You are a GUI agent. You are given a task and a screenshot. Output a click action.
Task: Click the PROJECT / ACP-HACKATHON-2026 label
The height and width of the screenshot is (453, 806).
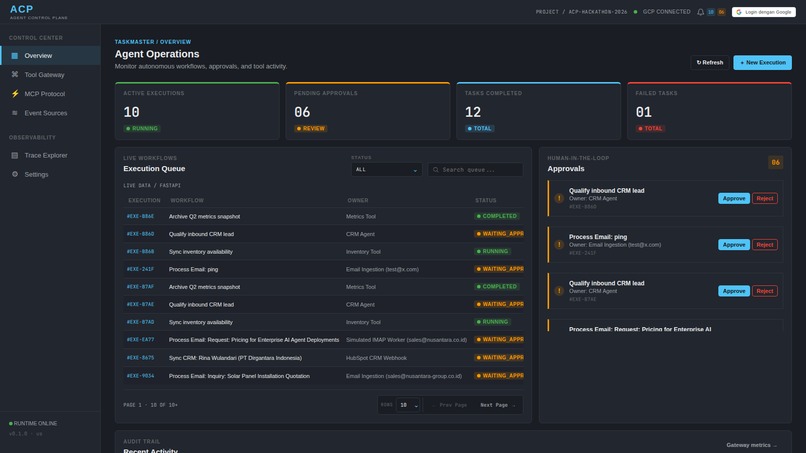[581, 12]
